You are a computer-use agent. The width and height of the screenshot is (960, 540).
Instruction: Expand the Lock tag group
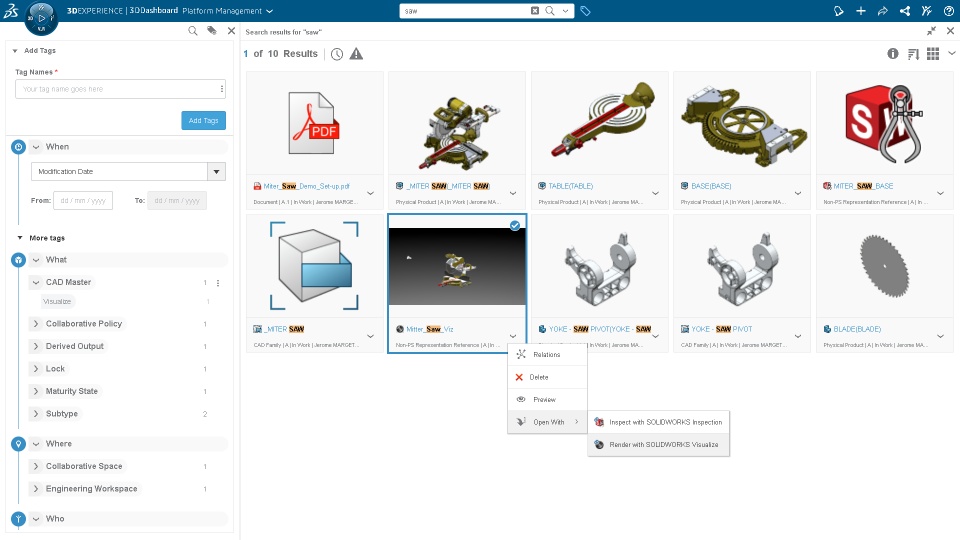tap(36, 369)
